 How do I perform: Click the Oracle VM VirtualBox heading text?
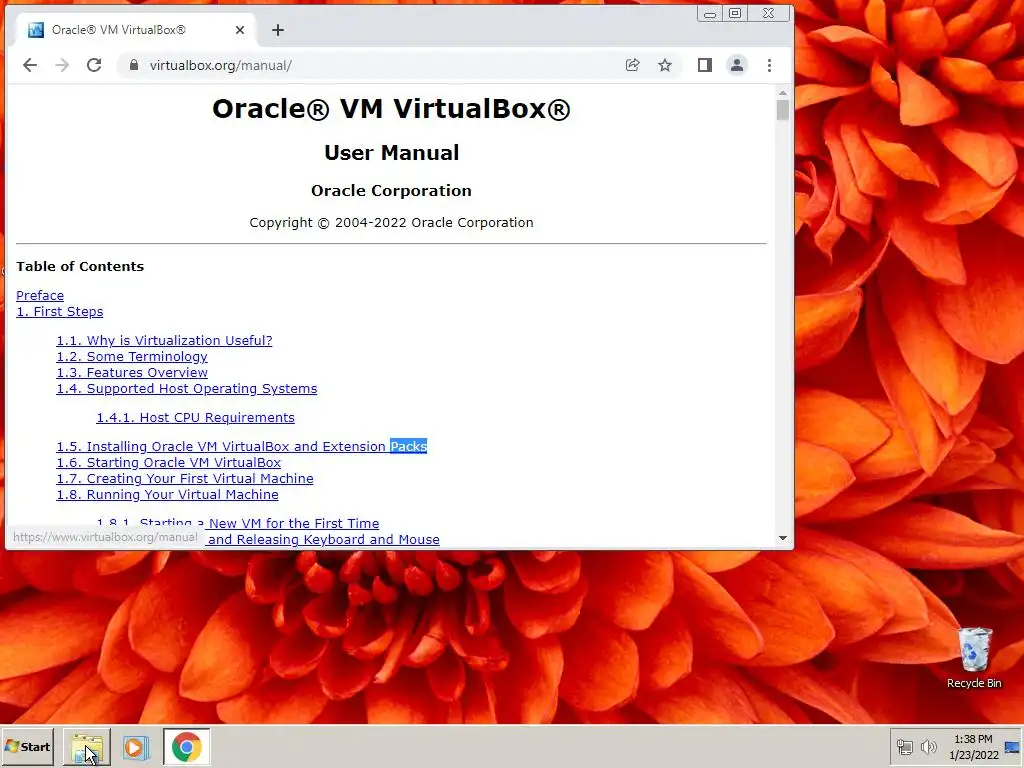click(x=391, y=108)
